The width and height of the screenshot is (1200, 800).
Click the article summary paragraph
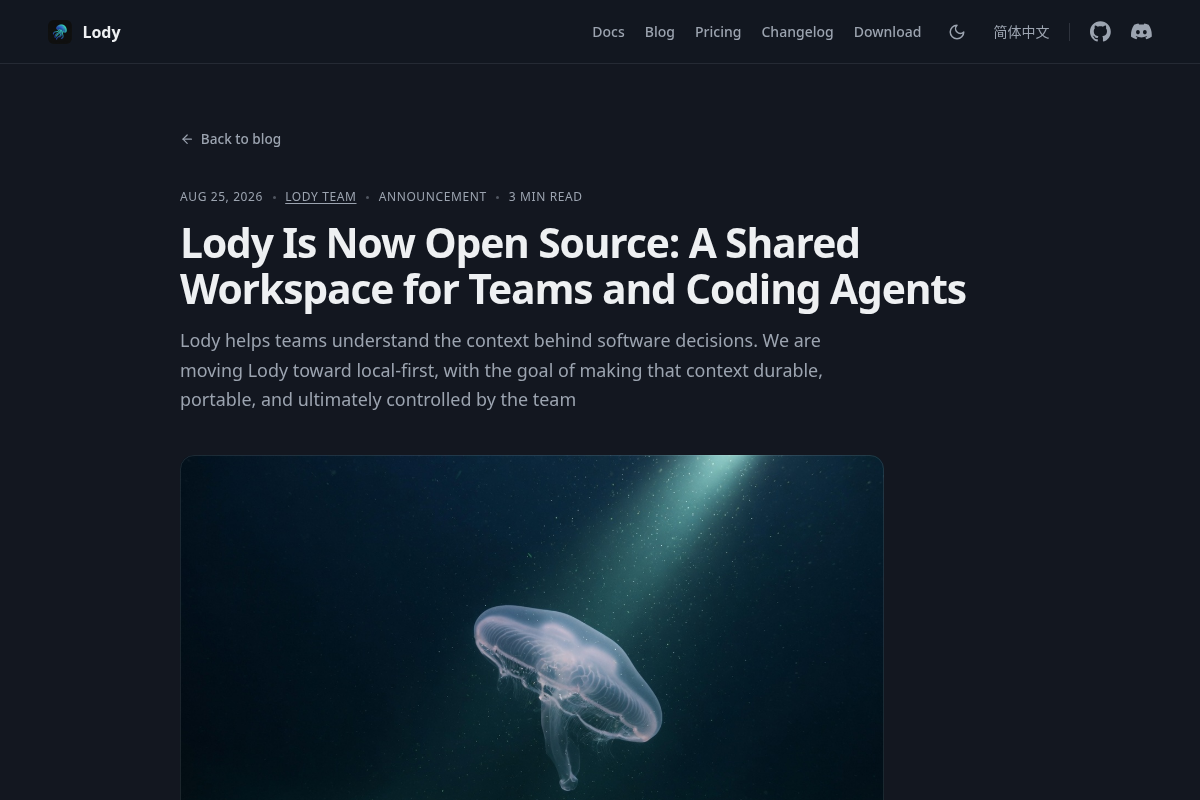pyautogui.click(x=501, y=370)
